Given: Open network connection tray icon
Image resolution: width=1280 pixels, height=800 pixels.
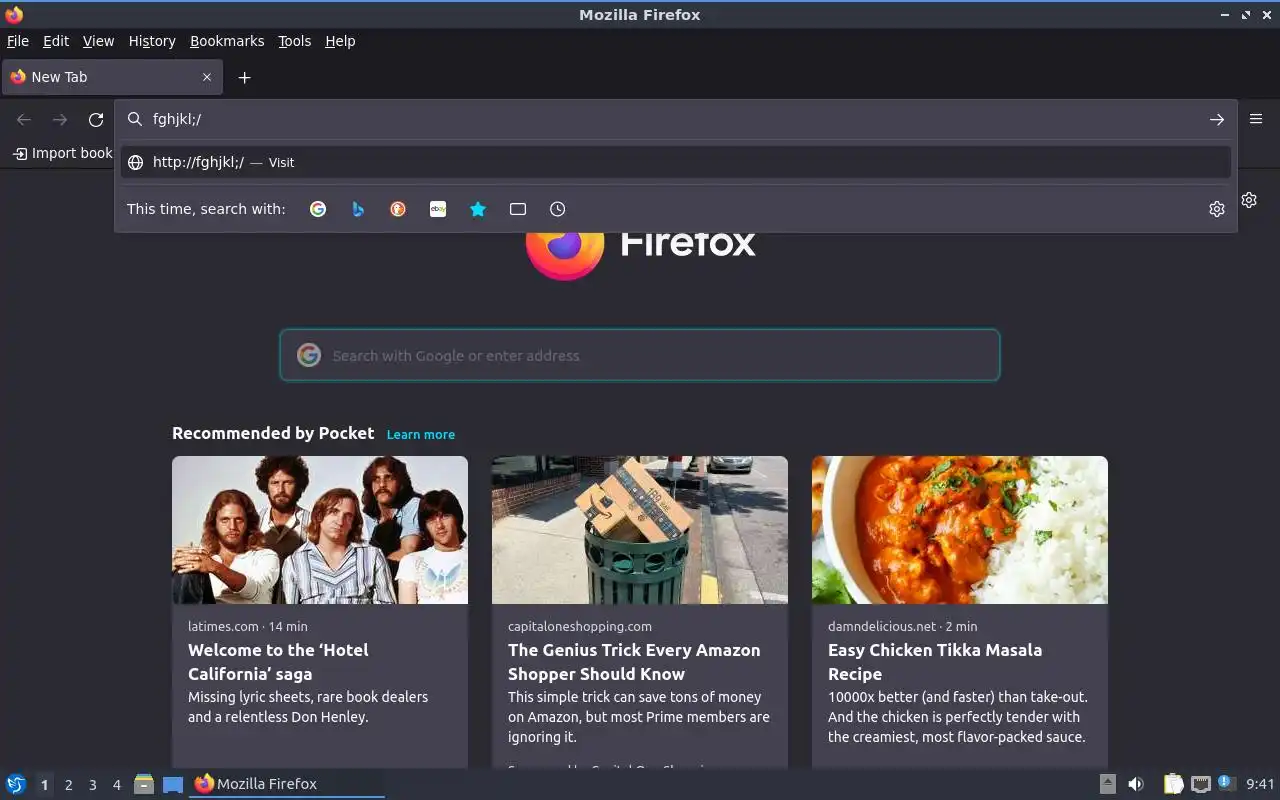Looking at the screenshot, I should 1201,784.
